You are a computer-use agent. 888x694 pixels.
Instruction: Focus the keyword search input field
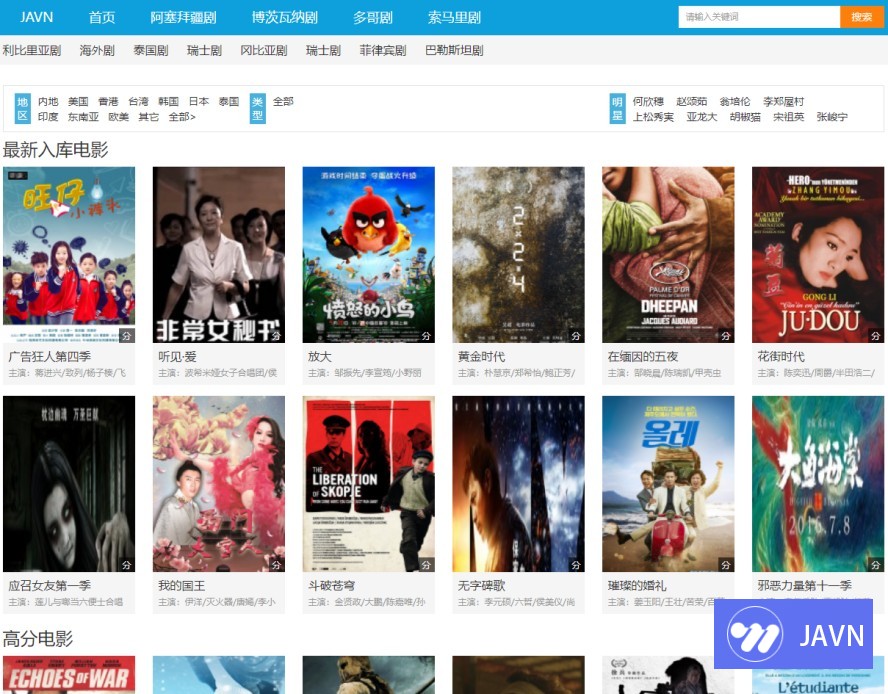[x=759, y=17]
